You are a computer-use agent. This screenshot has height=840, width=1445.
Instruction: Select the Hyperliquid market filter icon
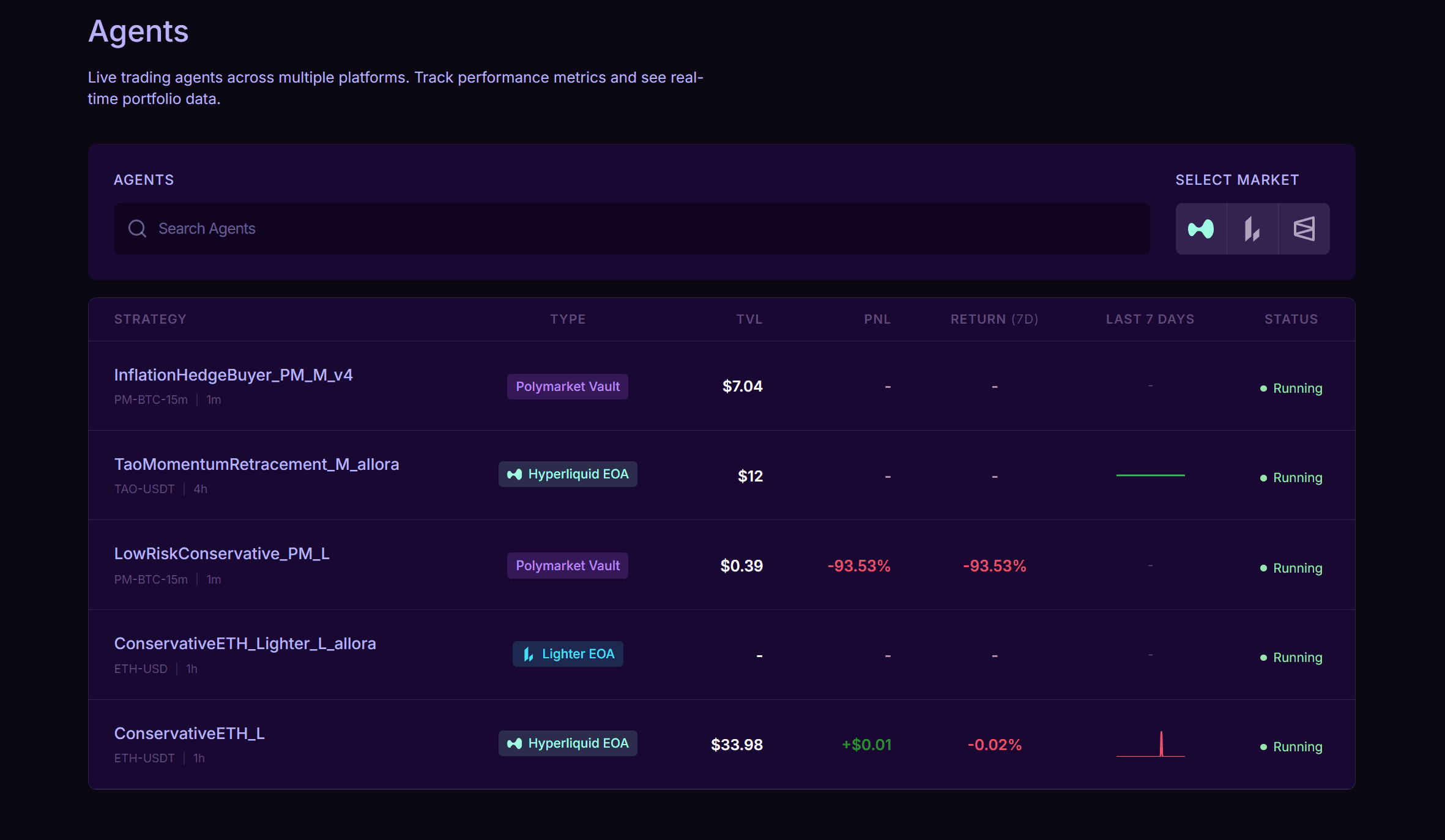point(1201,229)
